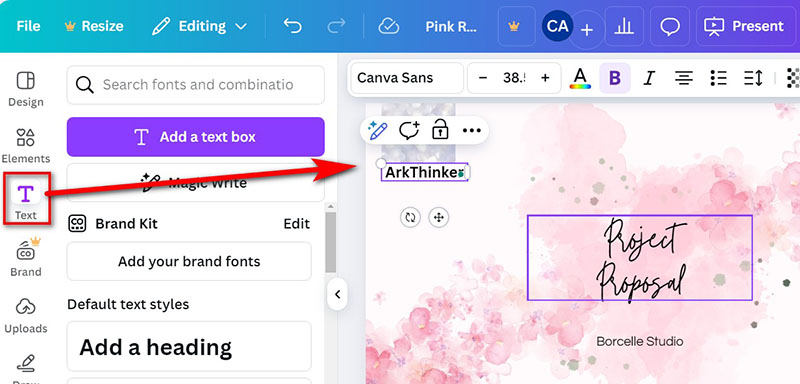The height and width of the screenshot is (384, 800).
Task: Select the design title Pink R...
Action: (451, 26)
